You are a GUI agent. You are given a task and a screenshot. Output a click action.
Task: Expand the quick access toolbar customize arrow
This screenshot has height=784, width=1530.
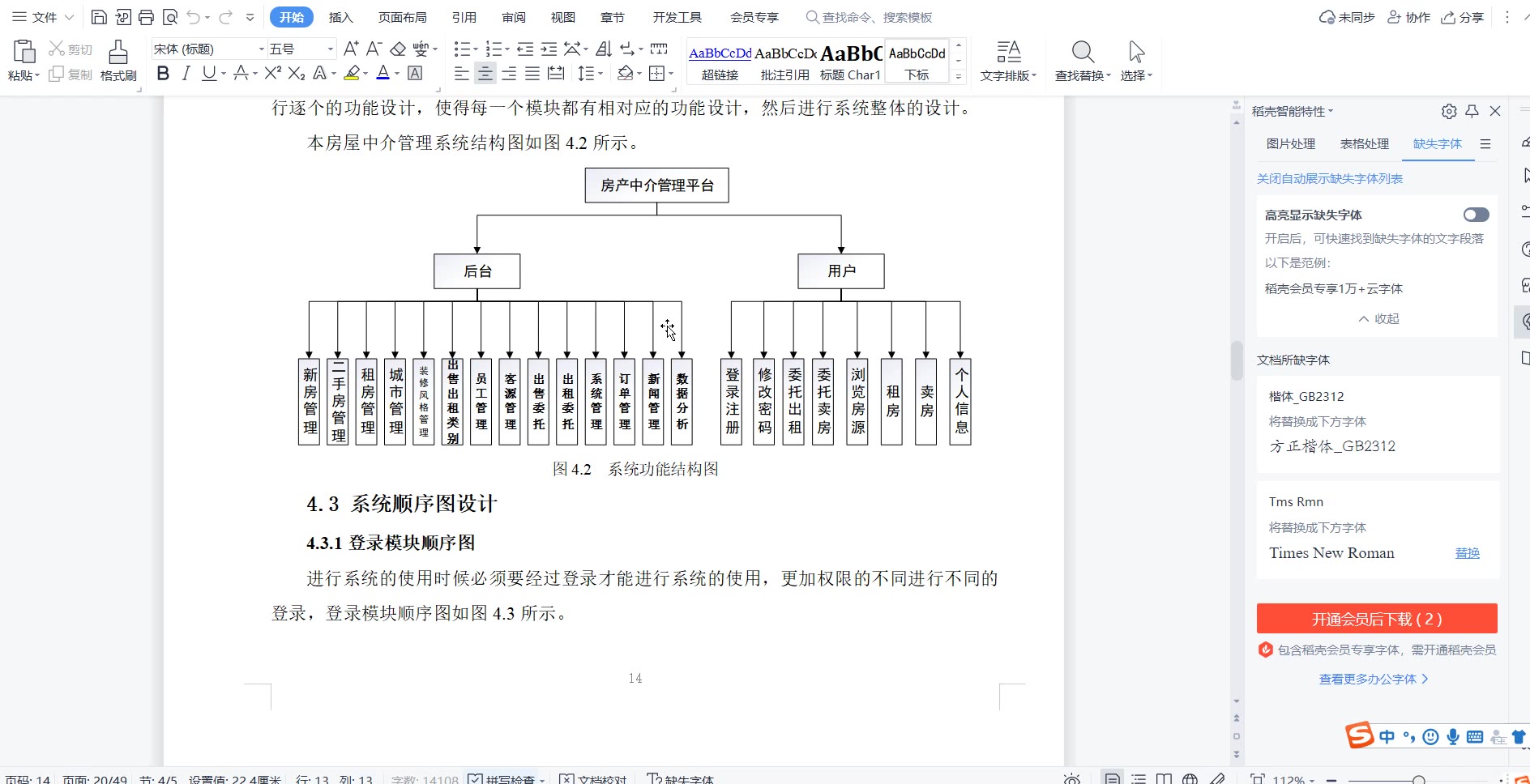250,17
